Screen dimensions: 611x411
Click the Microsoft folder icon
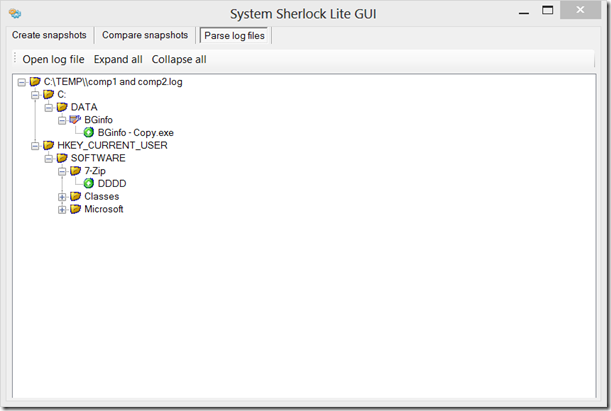tap(75, 210)
